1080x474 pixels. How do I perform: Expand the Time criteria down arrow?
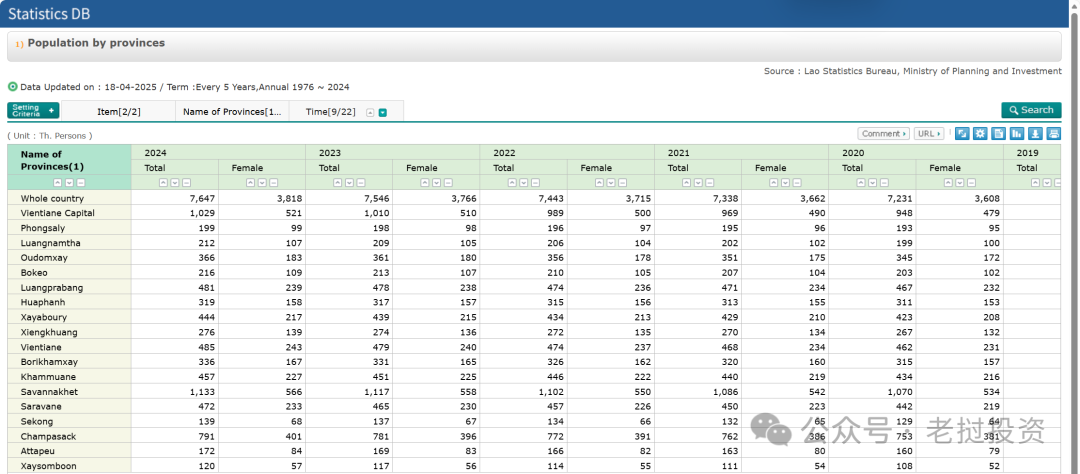point(383,112)
